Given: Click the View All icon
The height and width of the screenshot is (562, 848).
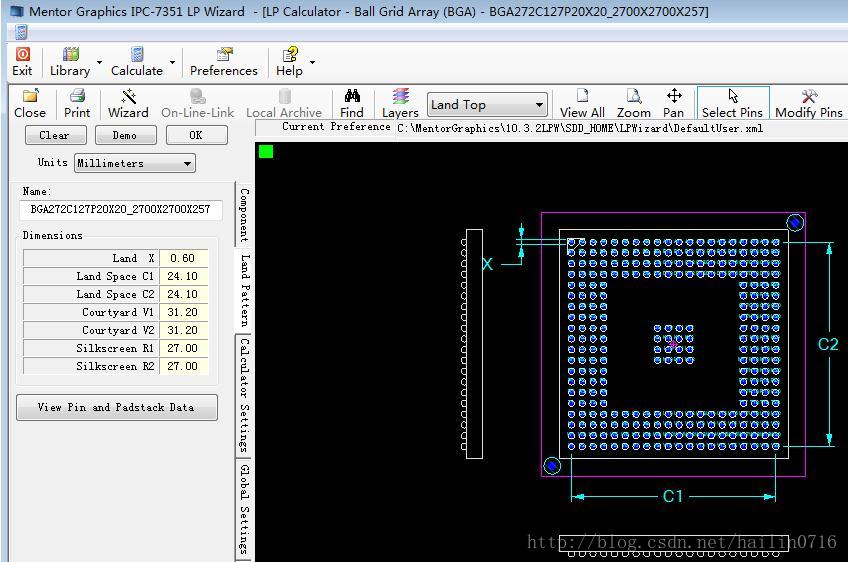Looking at the screenshot, I should pyautogui.click(x=582, y=96).
